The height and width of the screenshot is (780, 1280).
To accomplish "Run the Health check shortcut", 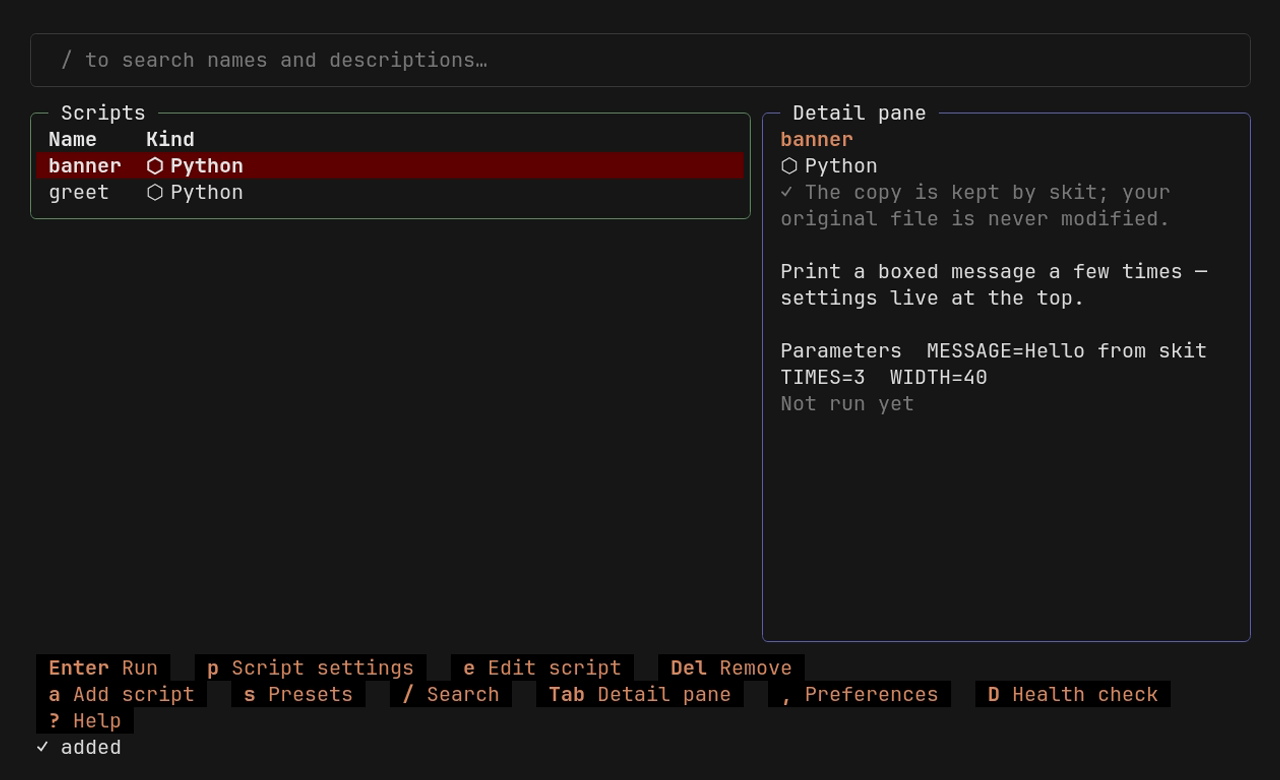I will [x=1073, y=694].
